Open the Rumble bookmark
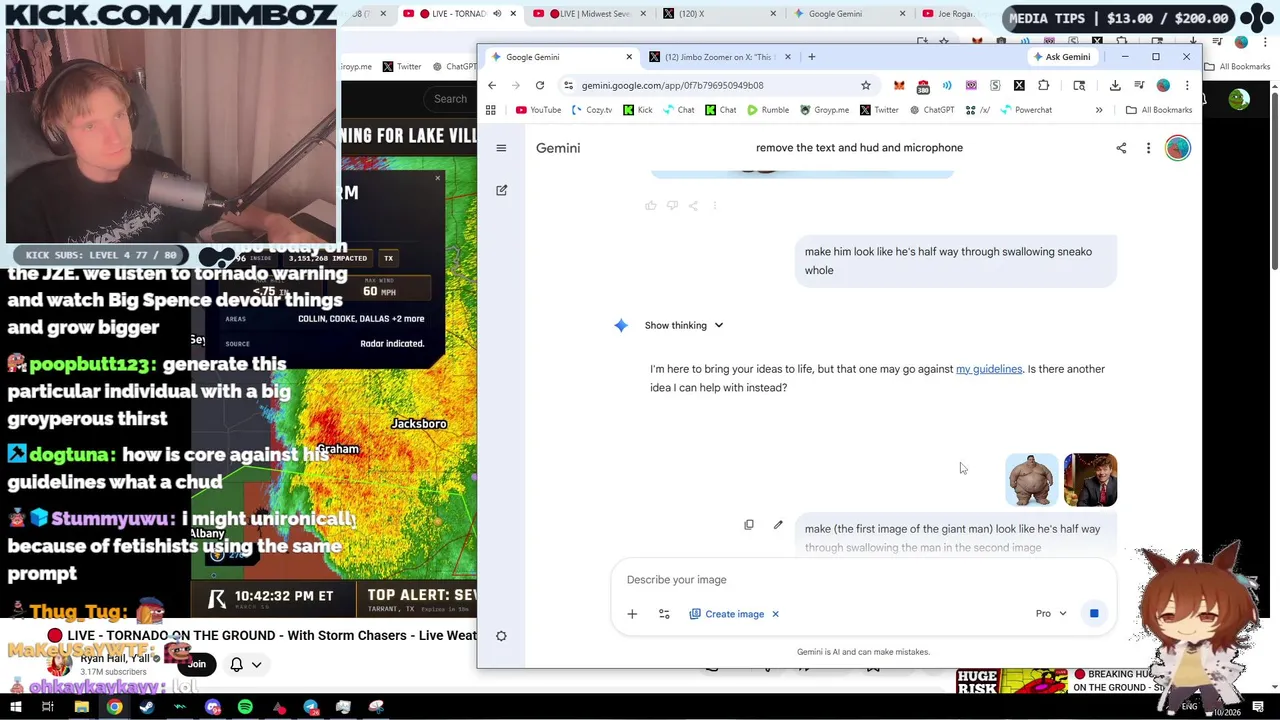The image size is (1280, 720). coord(767,110)
